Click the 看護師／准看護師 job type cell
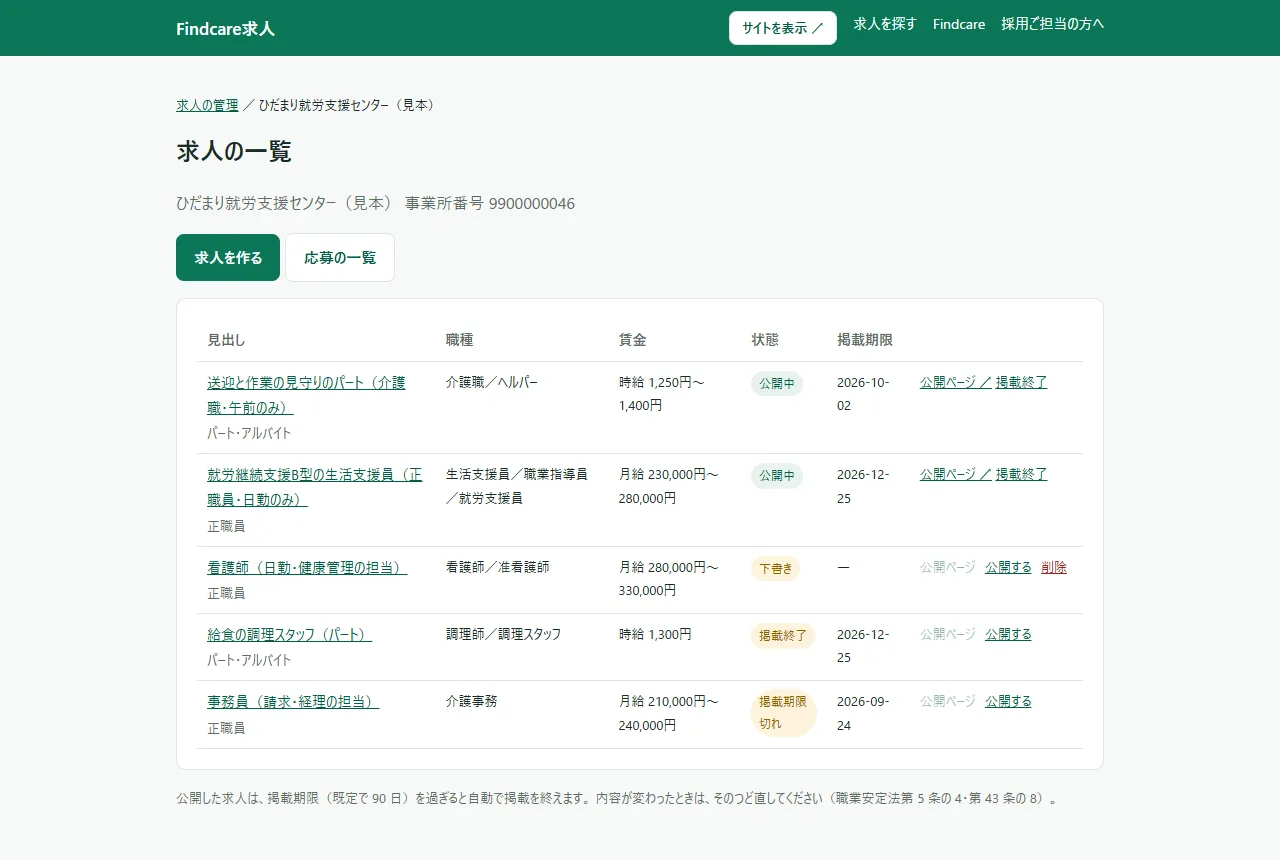Viewport: 1280px width, 860px height. pyautogui.click(x=497, y=567)
